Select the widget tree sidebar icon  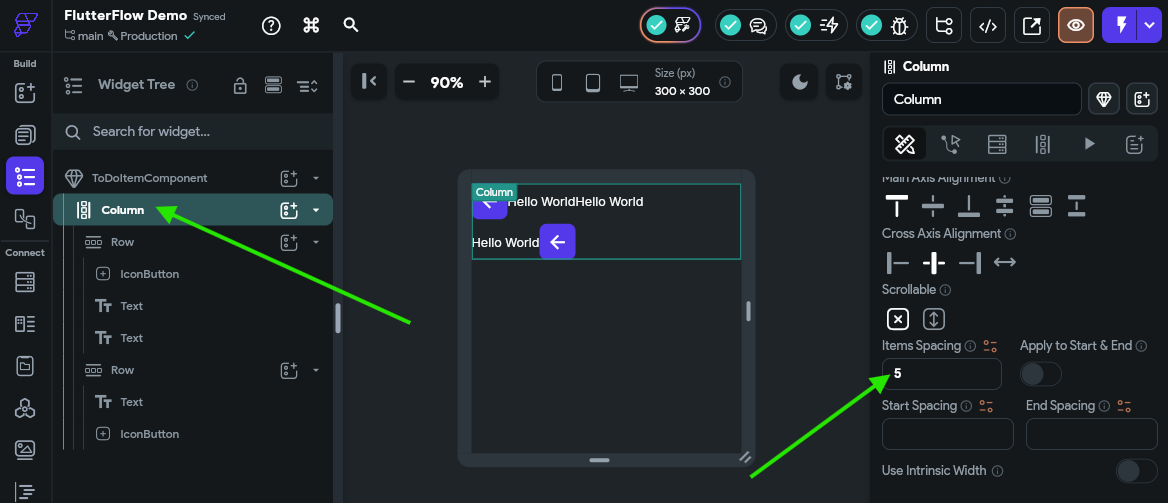click(x=25, y=176)
